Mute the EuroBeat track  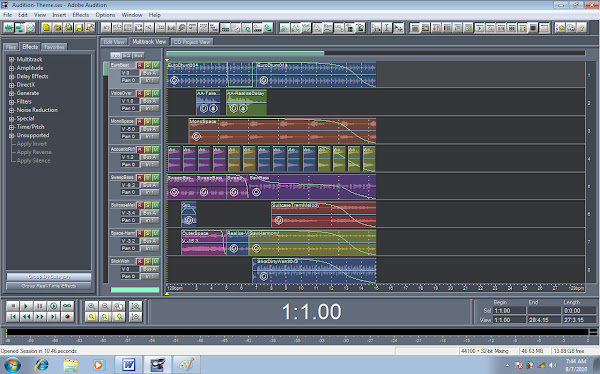pyautogui.click(x=156, y=65)
